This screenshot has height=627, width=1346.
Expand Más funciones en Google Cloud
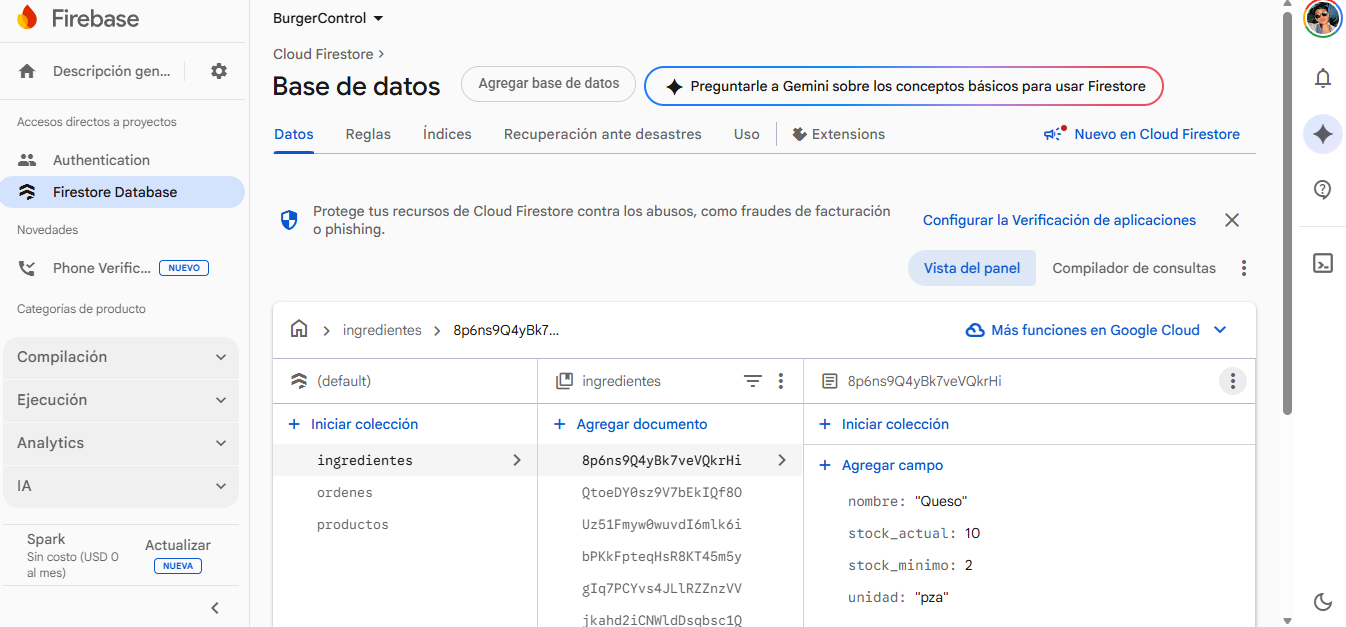pyautogui.click(x=1096, y=330)
